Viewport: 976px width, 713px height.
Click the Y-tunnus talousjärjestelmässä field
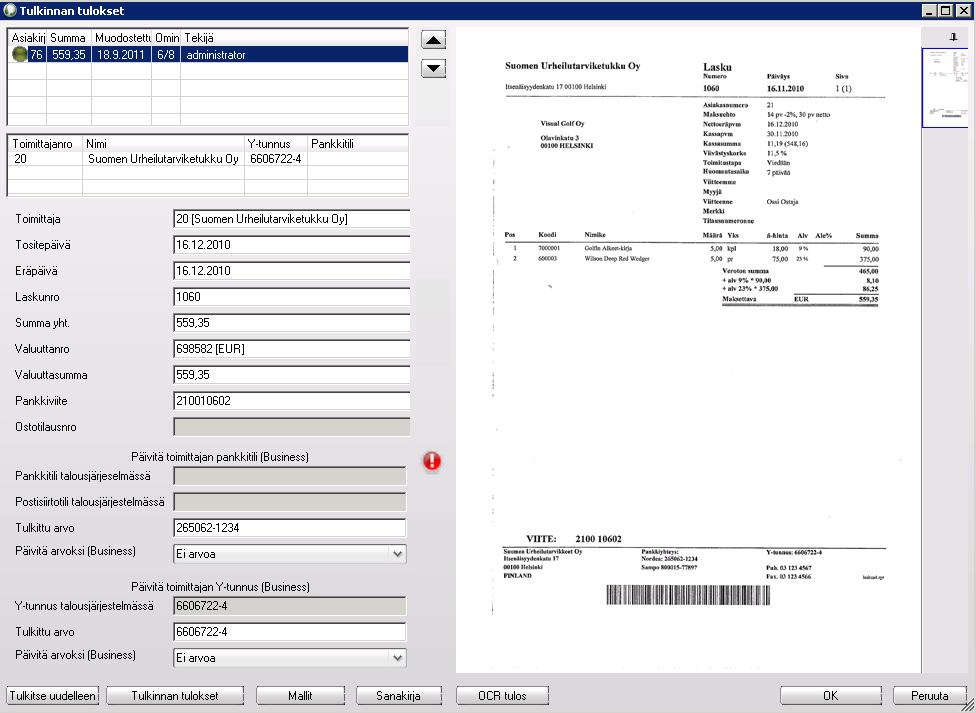coord(289,606)
